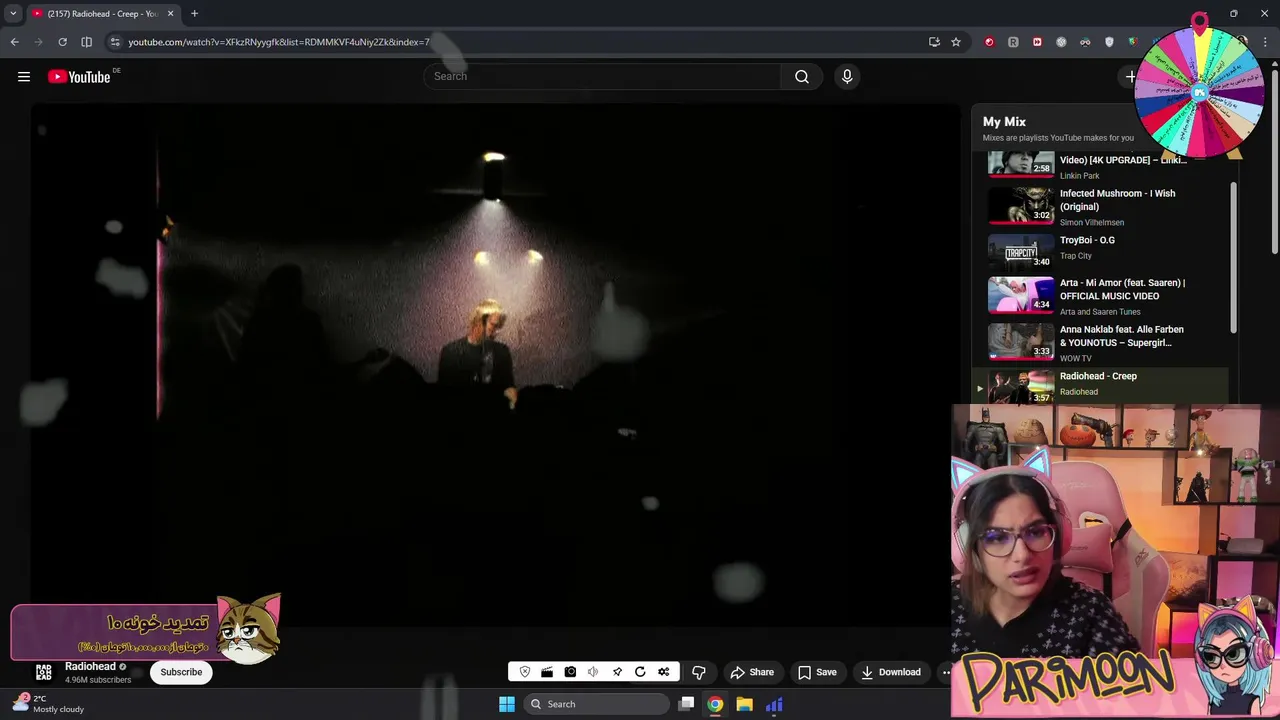
Task: Open the blue bar-chart app on taskbar
Action: click(774, 704)
